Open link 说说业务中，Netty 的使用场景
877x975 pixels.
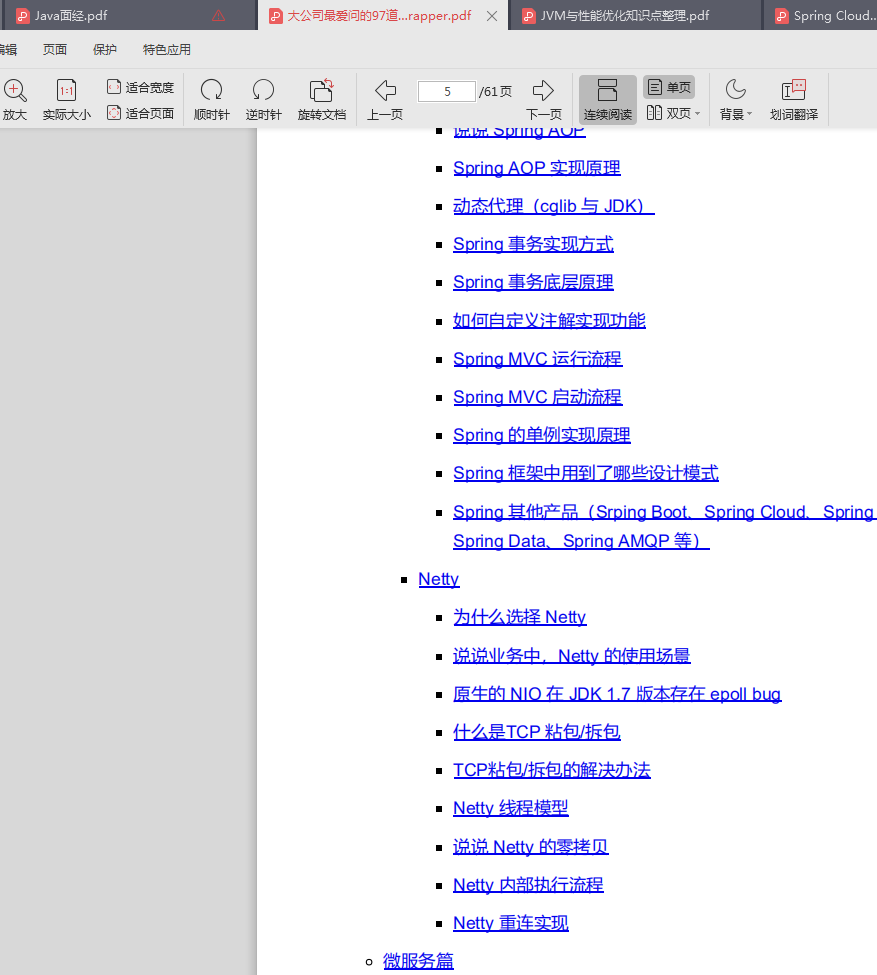click(x=572, y=655)
